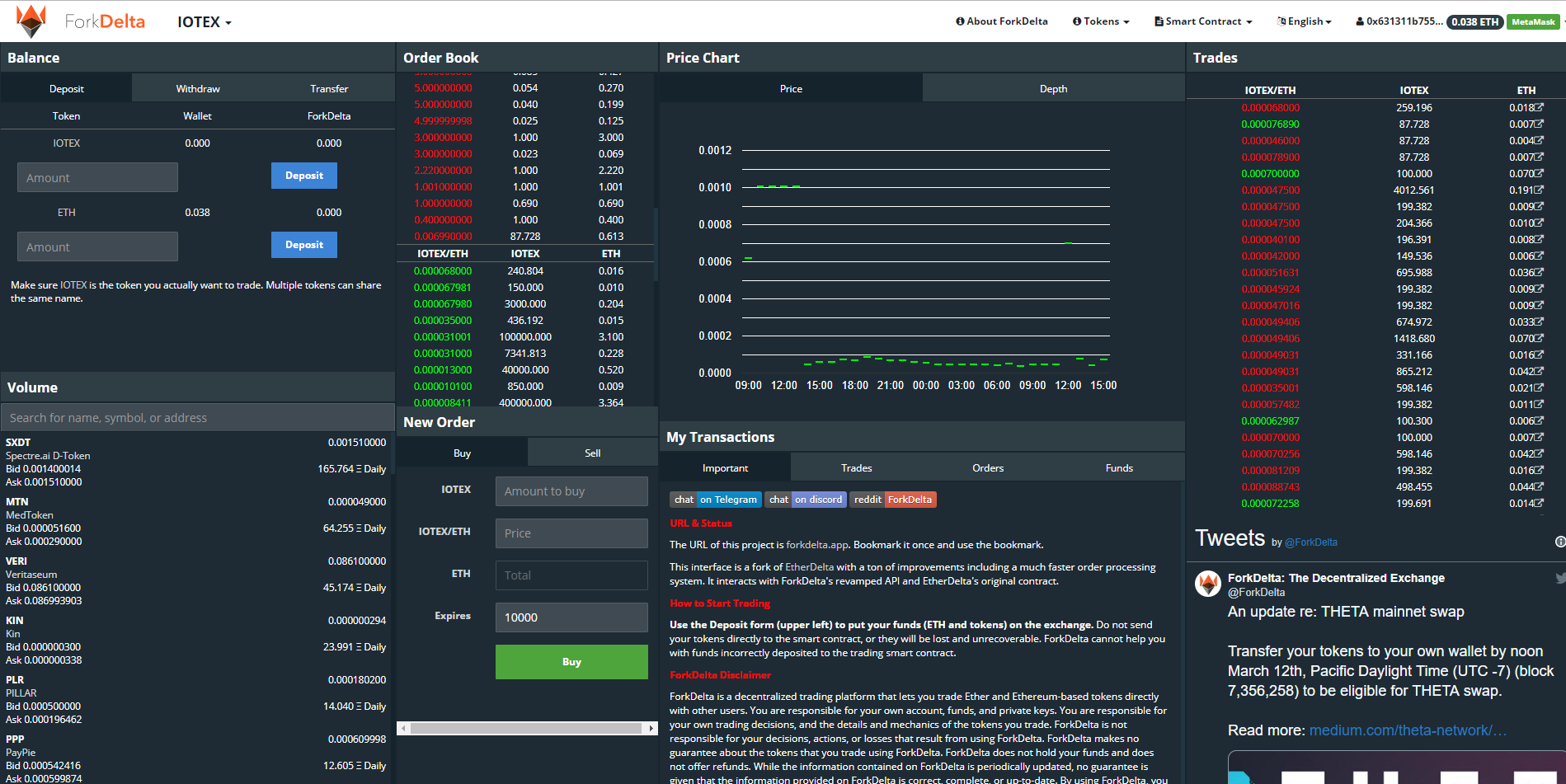1566x784 pixels.
Task: Click the Twitter info icon beside Tweets
Action: point(1559,542)
